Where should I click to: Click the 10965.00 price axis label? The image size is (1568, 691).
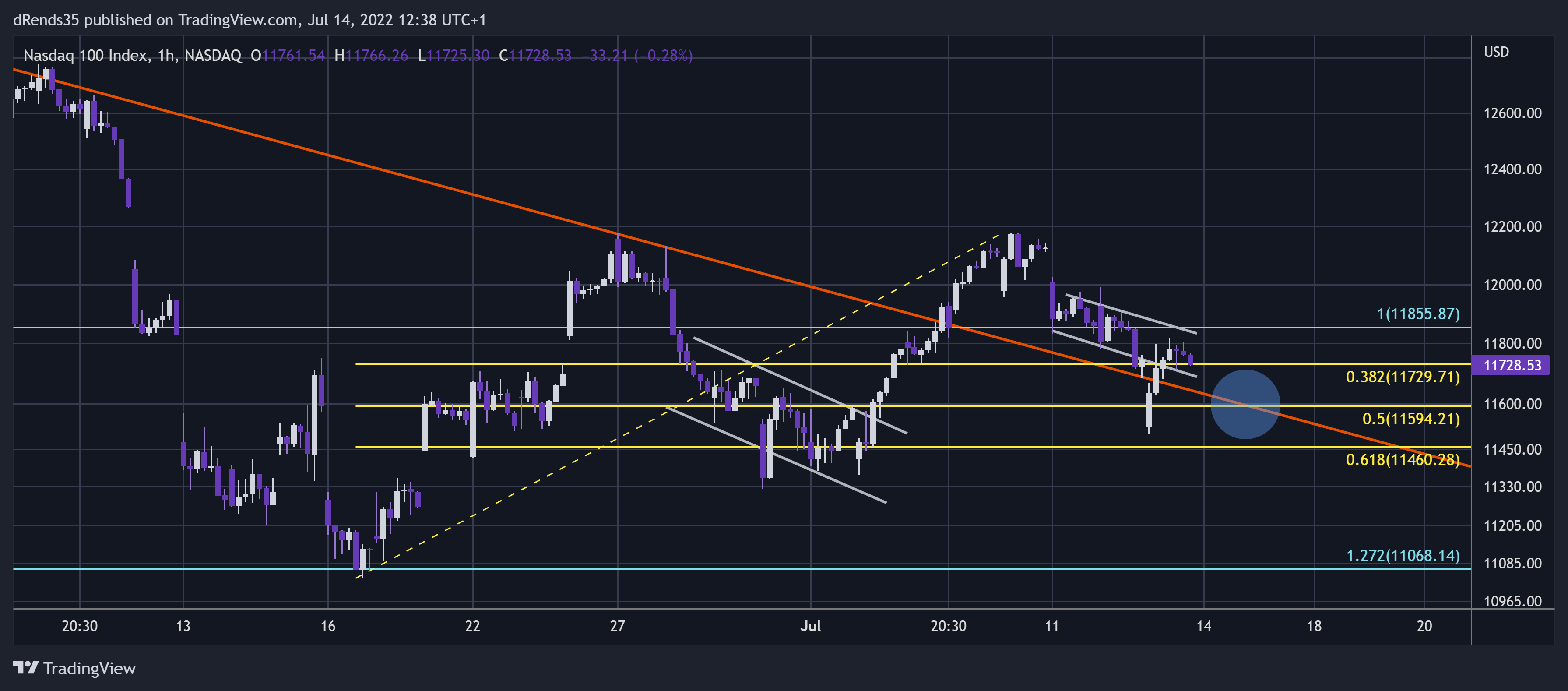[1512, 602]
